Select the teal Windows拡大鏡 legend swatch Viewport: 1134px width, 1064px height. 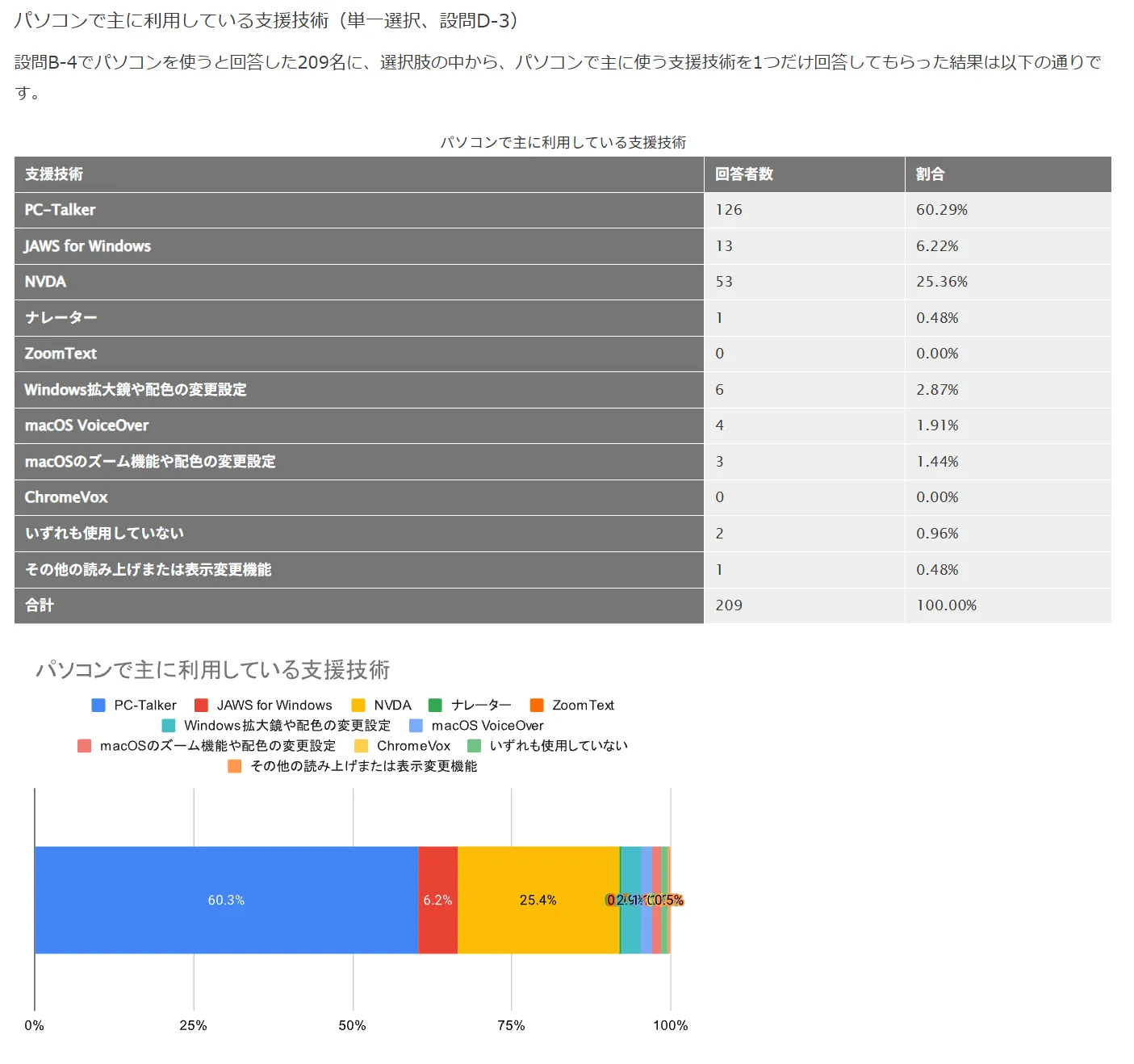tap(169, 726)
